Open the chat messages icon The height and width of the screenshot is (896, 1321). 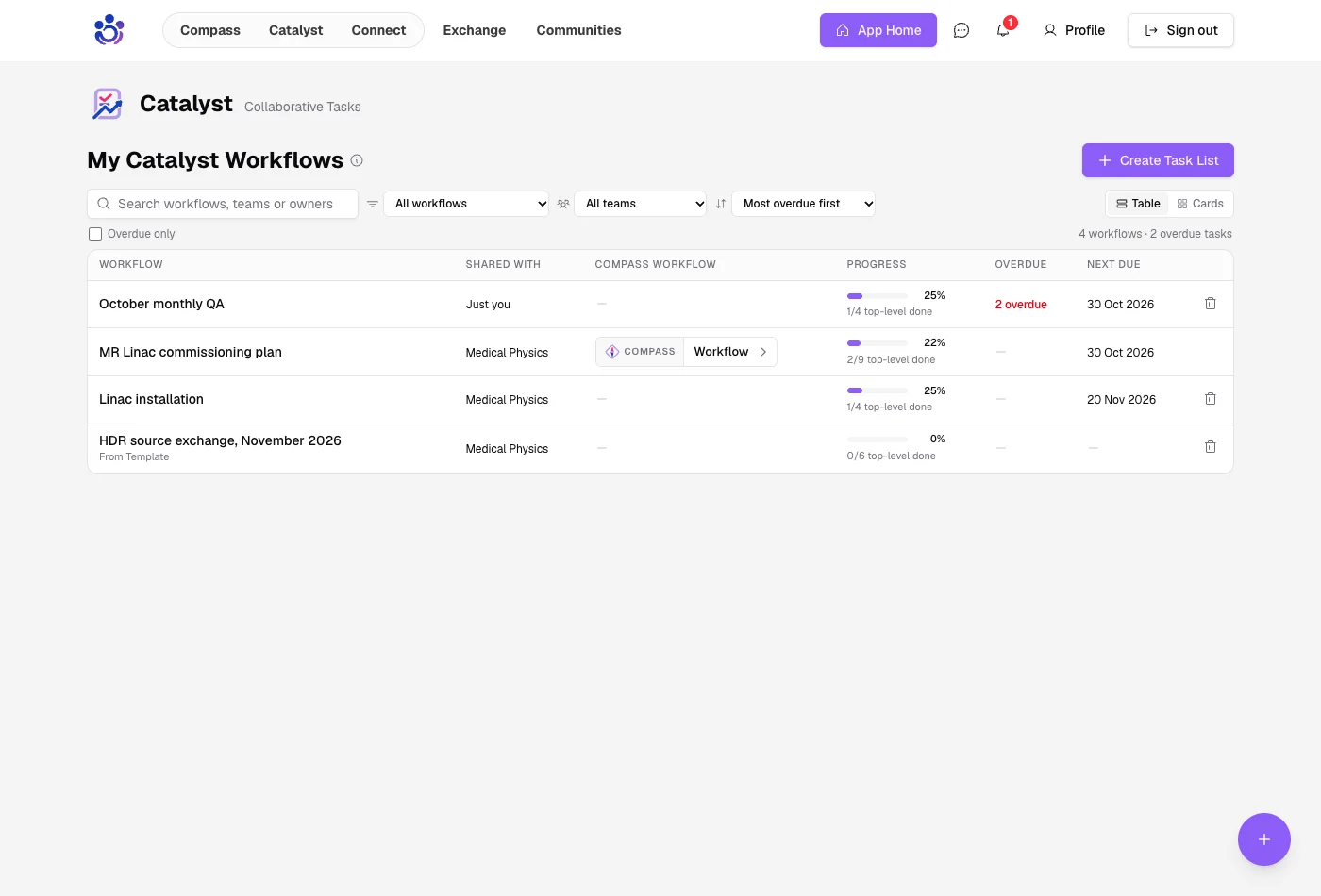click(x=961, y=30)
